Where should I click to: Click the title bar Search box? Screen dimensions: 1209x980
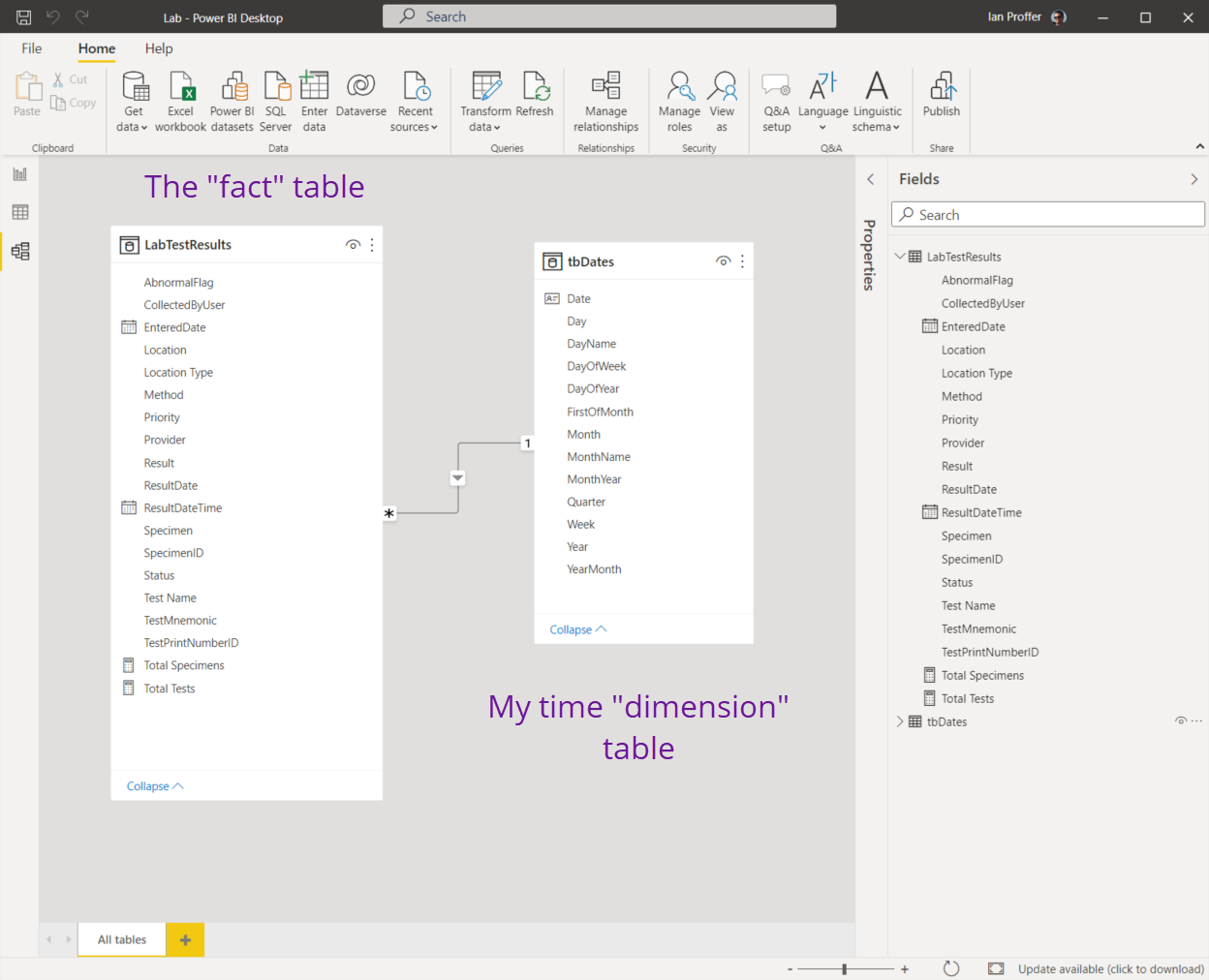[609, 16]
